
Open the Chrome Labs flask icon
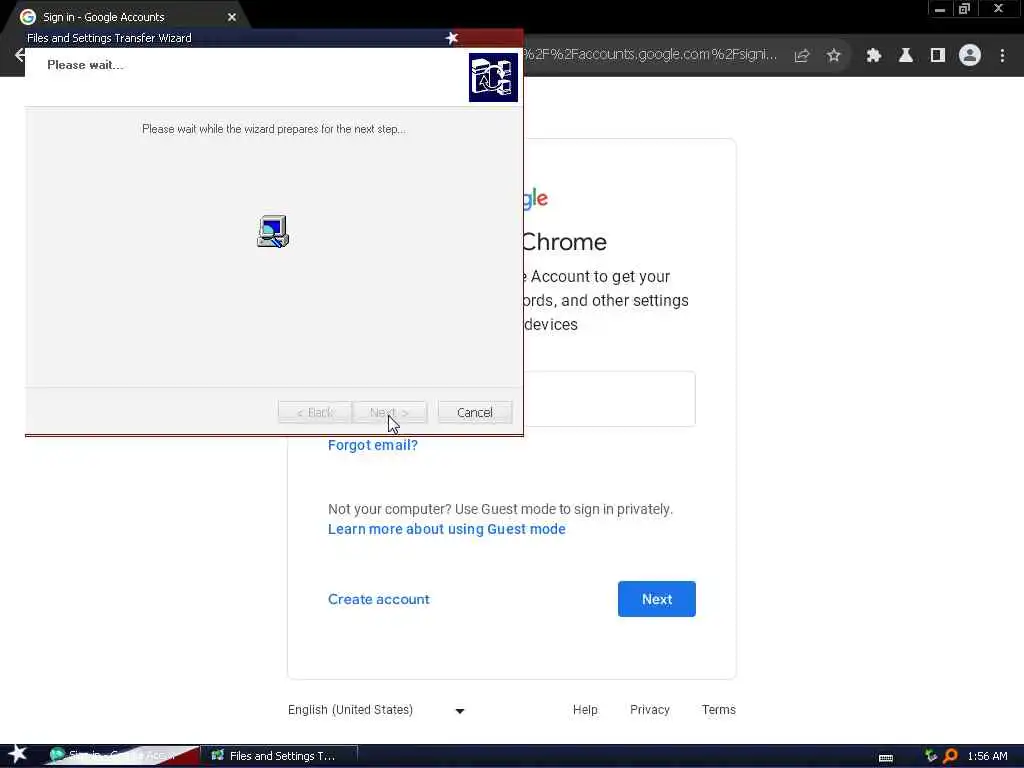pyautogui.click(x=905, y=56)
